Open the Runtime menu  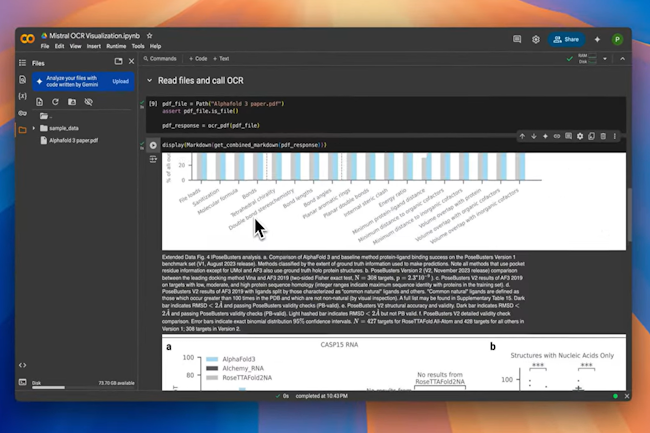tap(116, 46)
